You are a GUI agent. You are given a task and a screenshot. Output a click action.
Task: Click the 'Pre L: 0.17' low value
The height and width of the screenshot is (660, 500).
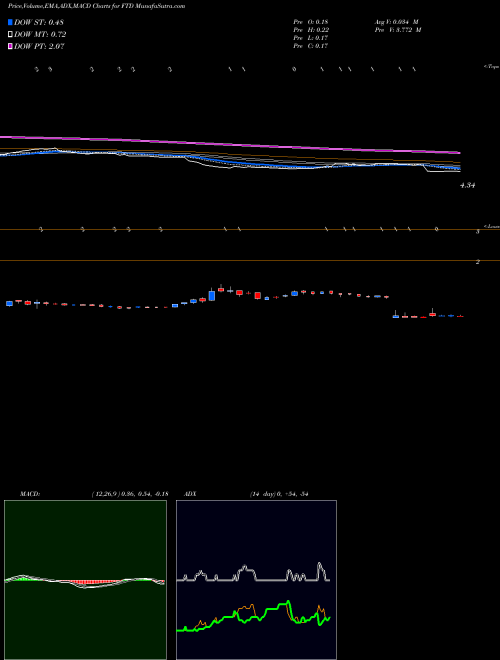[311, 38]
